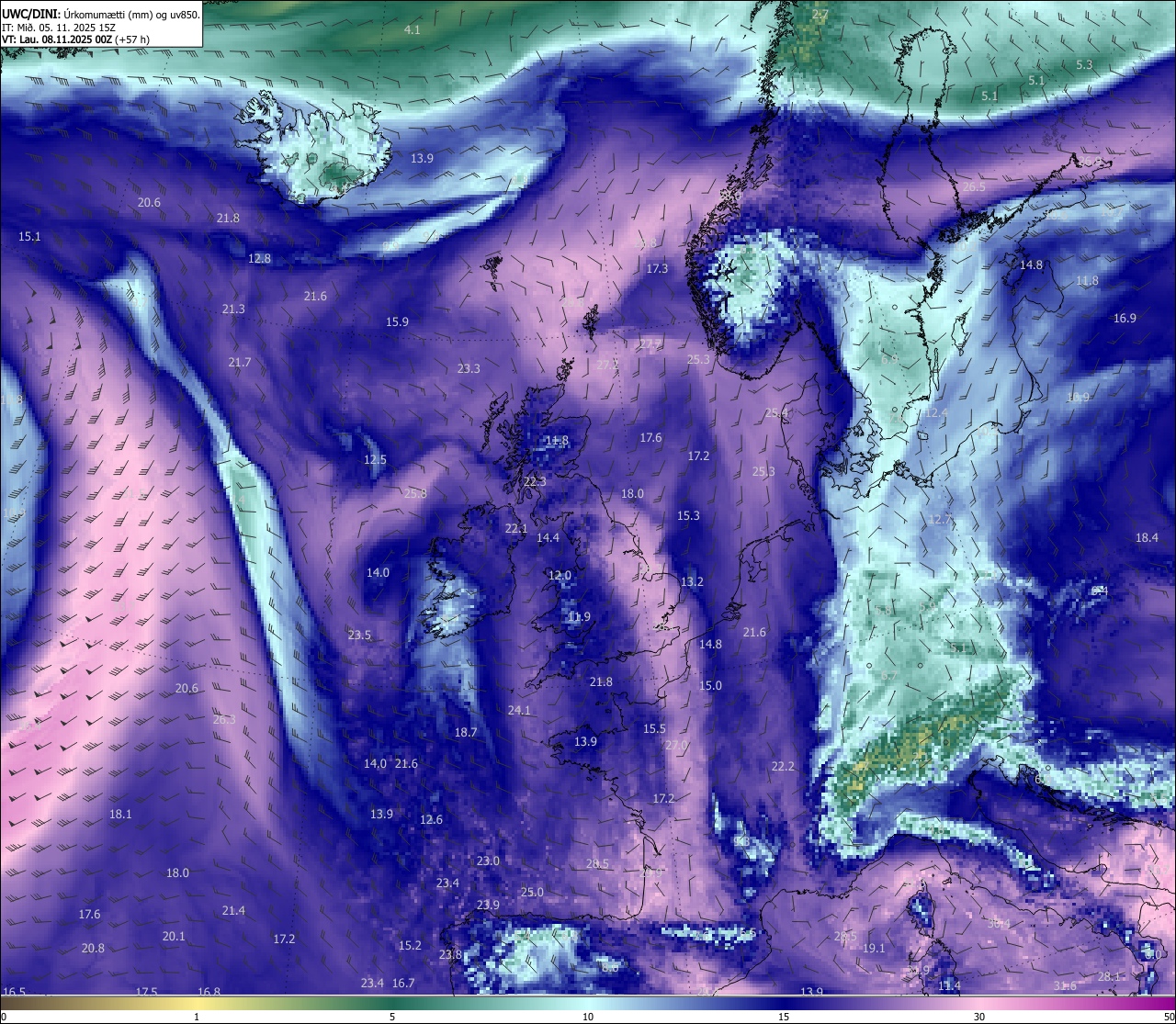Select the 12.0 value label
Image resolution: width=1176 pixels, height=1024 pixels.
(560, 576)
